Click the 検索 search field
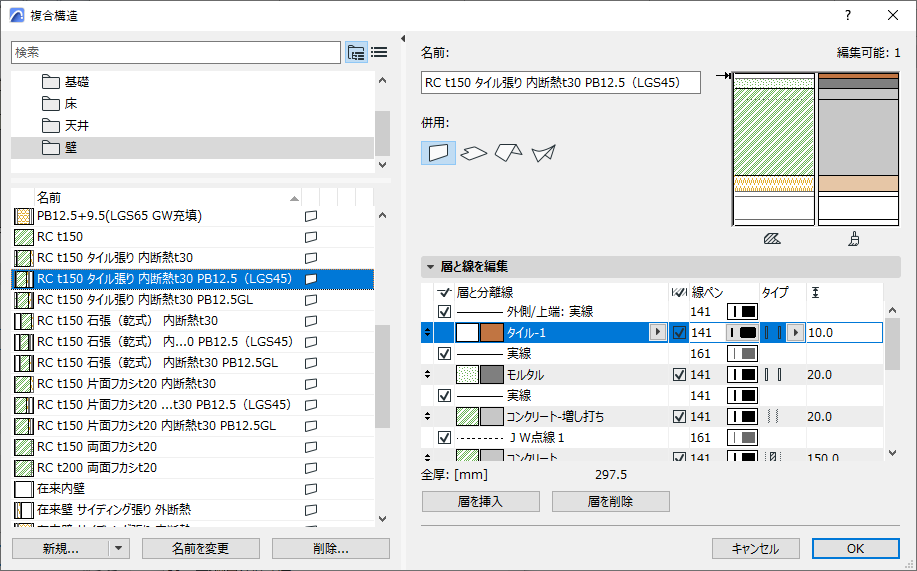The height and width of the screenshot is (571, 917). tap(175, 53)
